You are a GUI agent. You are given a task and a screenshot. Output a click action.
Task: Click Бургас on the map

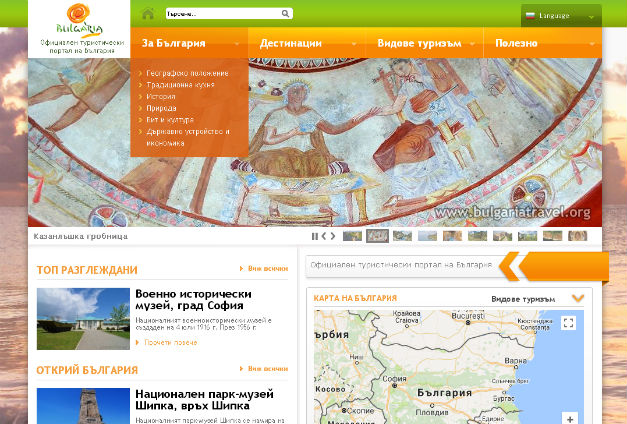pyautogui.click(x=503, y=398)
